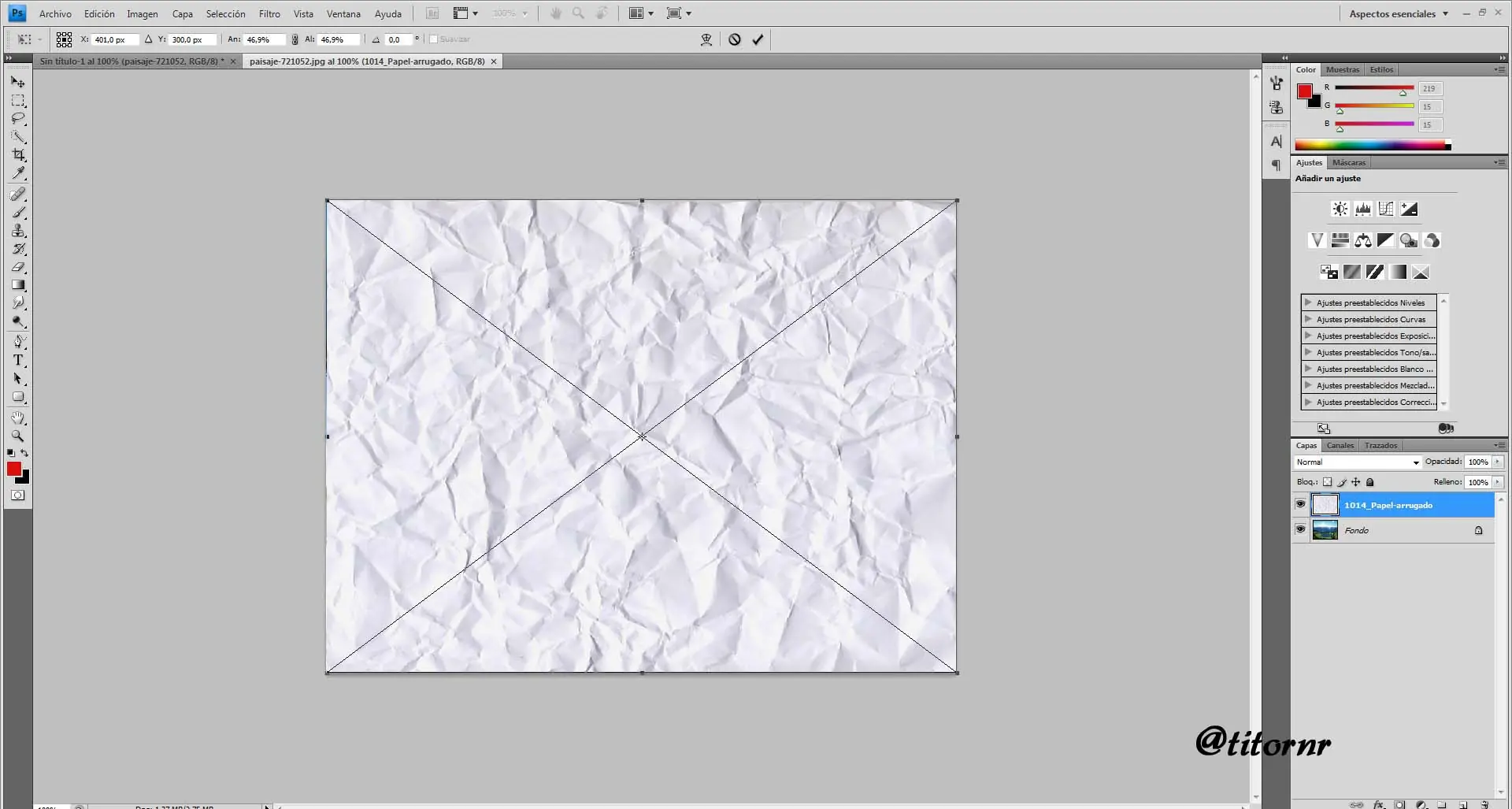Click the X position input field

click(114, 39)
